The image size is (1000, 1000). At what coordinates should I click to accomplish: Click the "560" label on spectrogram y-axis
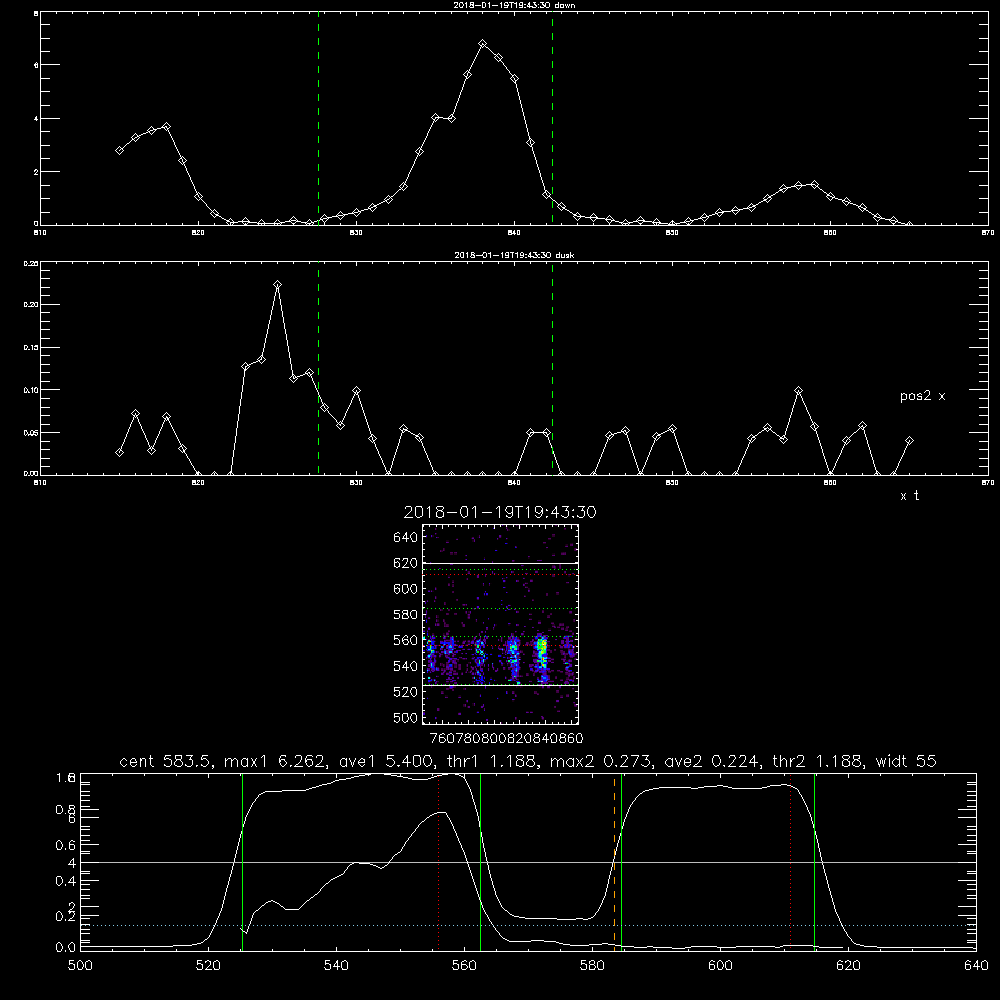coord(406,640)
